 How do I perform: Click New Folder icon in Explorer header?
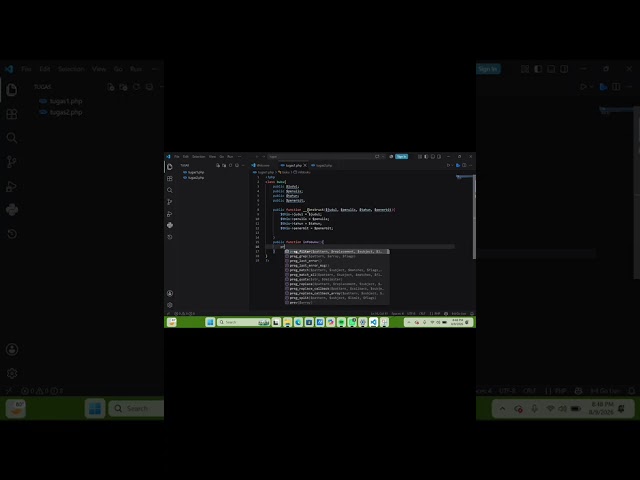(224, 165)
